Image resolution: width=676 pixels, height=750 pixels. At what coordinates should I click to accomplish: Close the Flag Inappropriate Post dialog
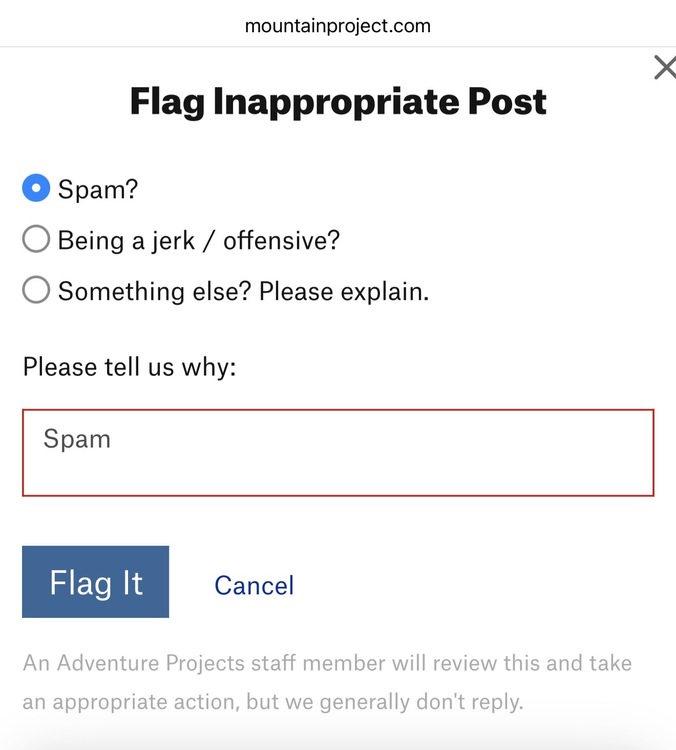click(x=664, y=68)
